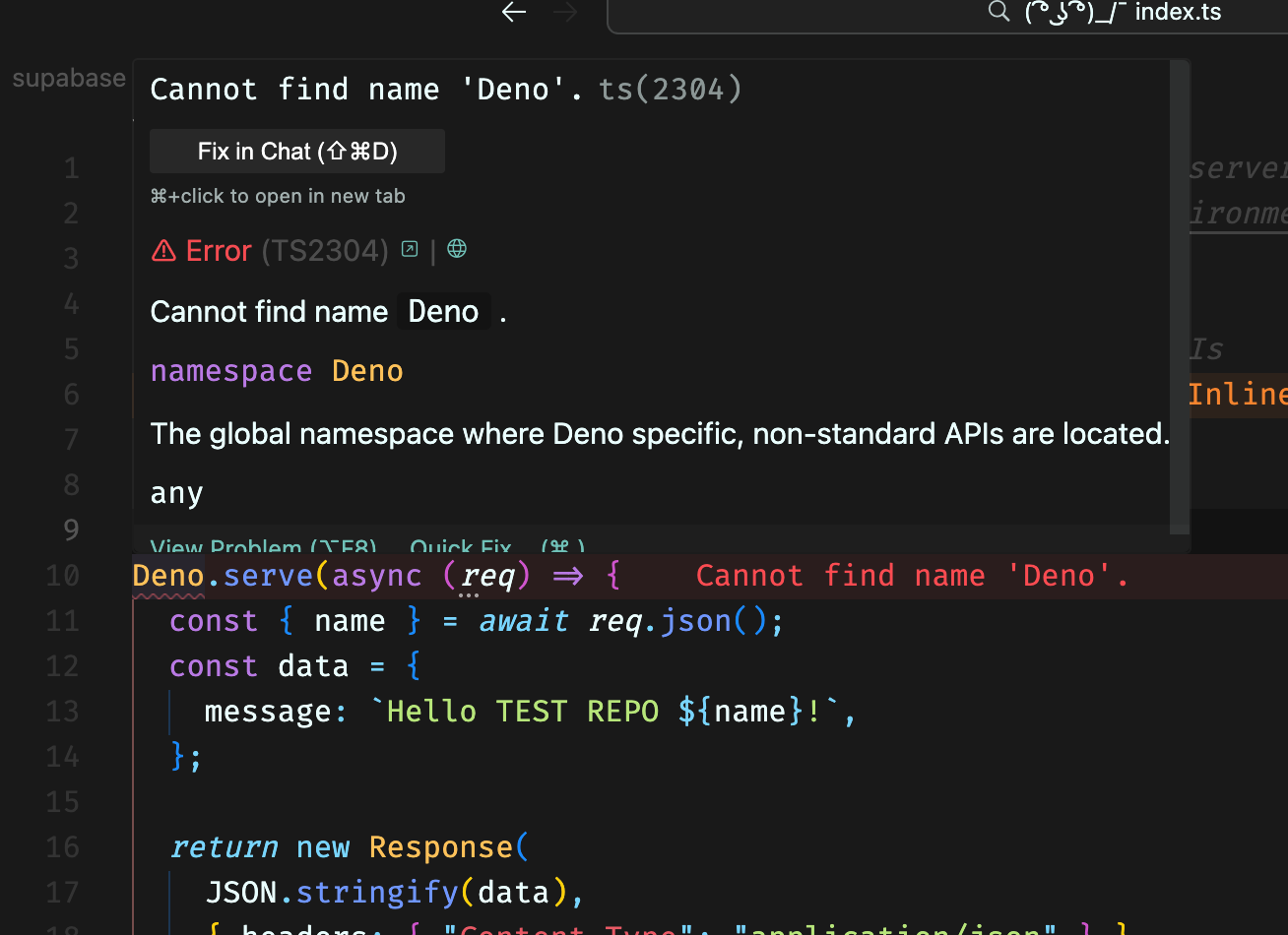The height and width of the screenshot is (935, 1288).
Task: Click the req parameter on line 10
Action: pyautogui.click(x=487, y=576)
